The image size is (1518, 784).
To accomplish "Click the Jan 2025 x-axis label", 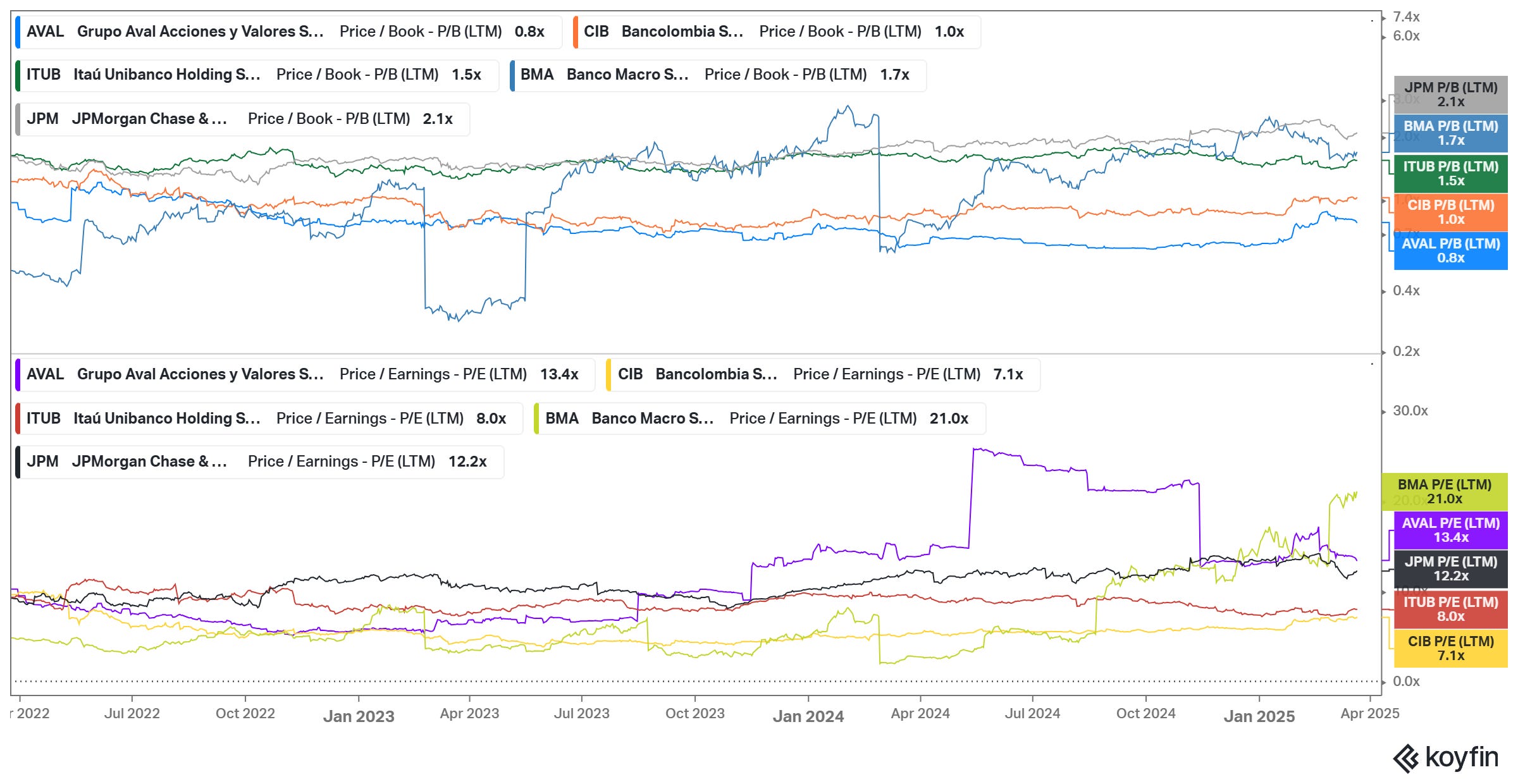I will coord(1259,716).
